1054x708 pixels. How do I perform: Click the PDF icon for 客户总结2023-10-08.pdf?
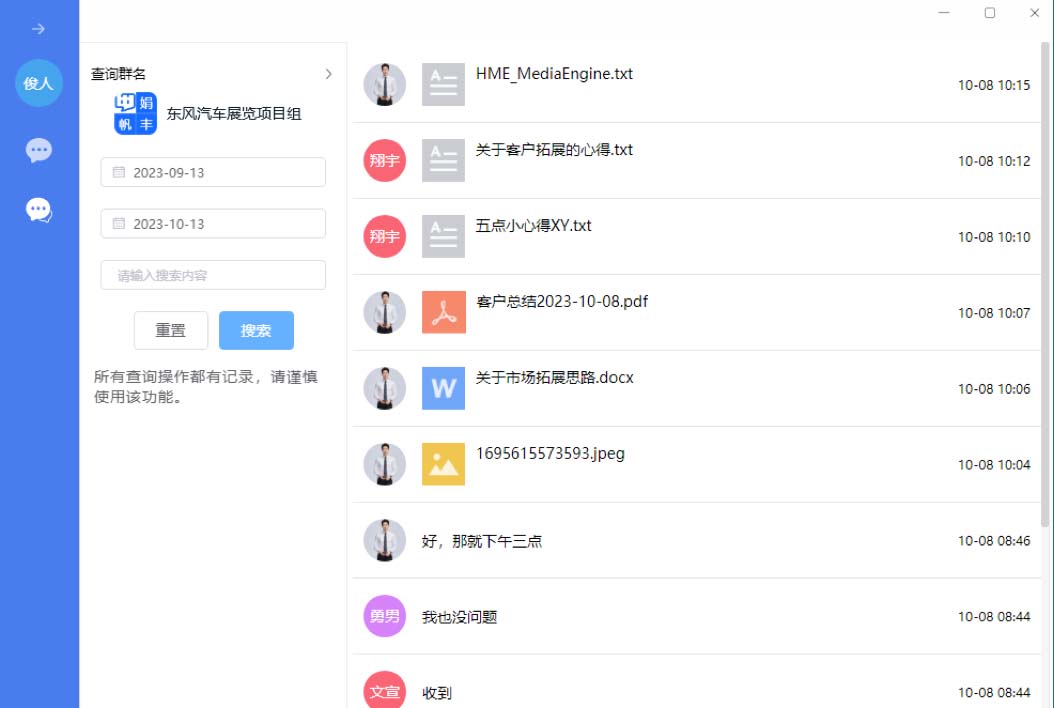pyautogui.click(x=443, y=313)
